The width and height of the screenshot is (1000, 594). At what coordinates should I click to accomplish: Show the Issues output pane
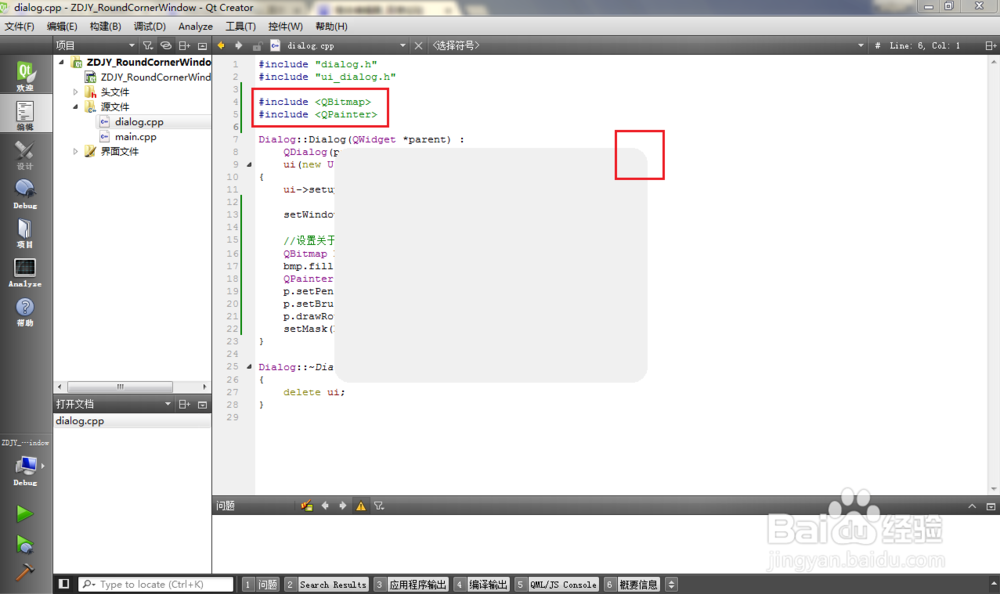point(261,584)
